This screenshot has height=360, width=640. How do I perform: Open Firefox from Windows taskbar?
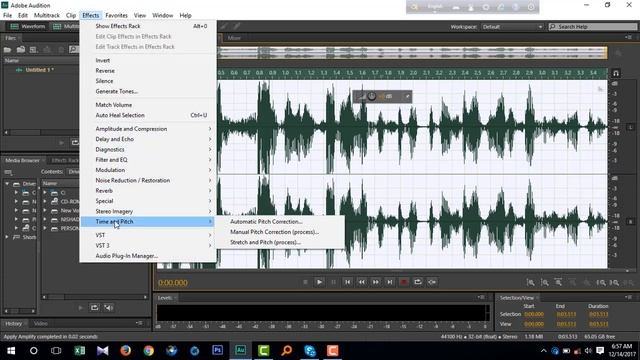(126, 351)
